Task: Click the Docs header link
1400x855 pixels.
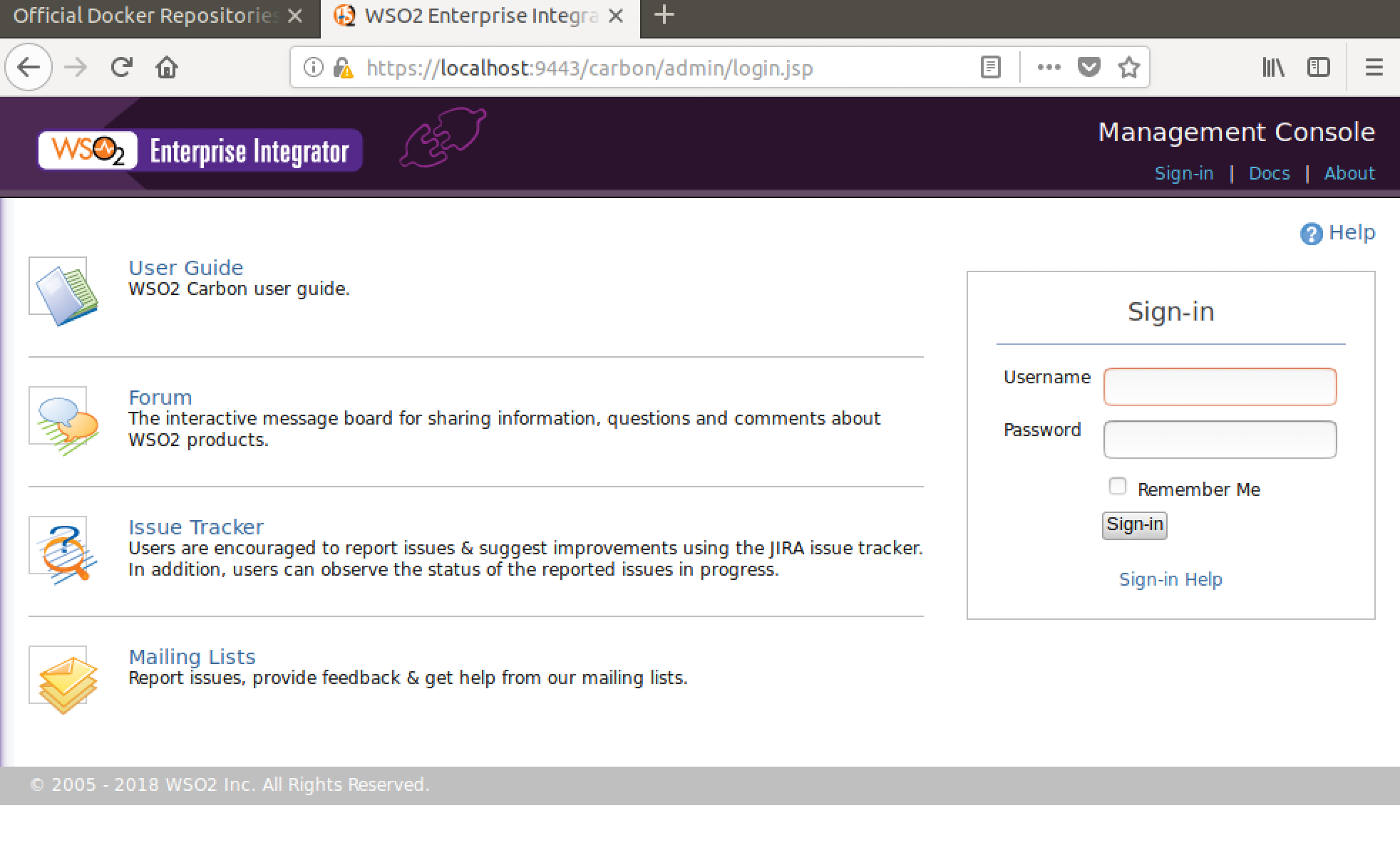Action: coord(1269,173)
